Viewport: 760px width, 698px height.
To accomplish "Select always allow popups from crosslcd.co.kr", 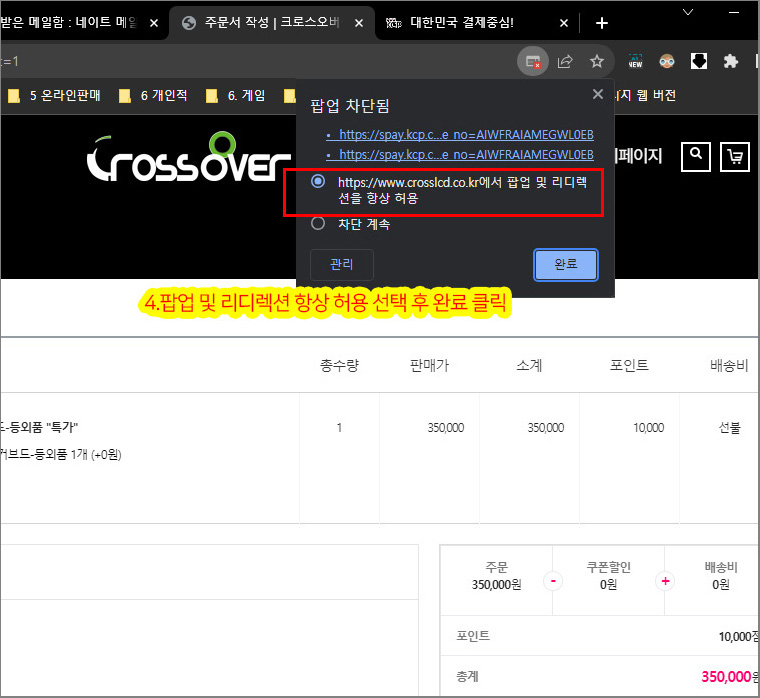I will (318, 182).
